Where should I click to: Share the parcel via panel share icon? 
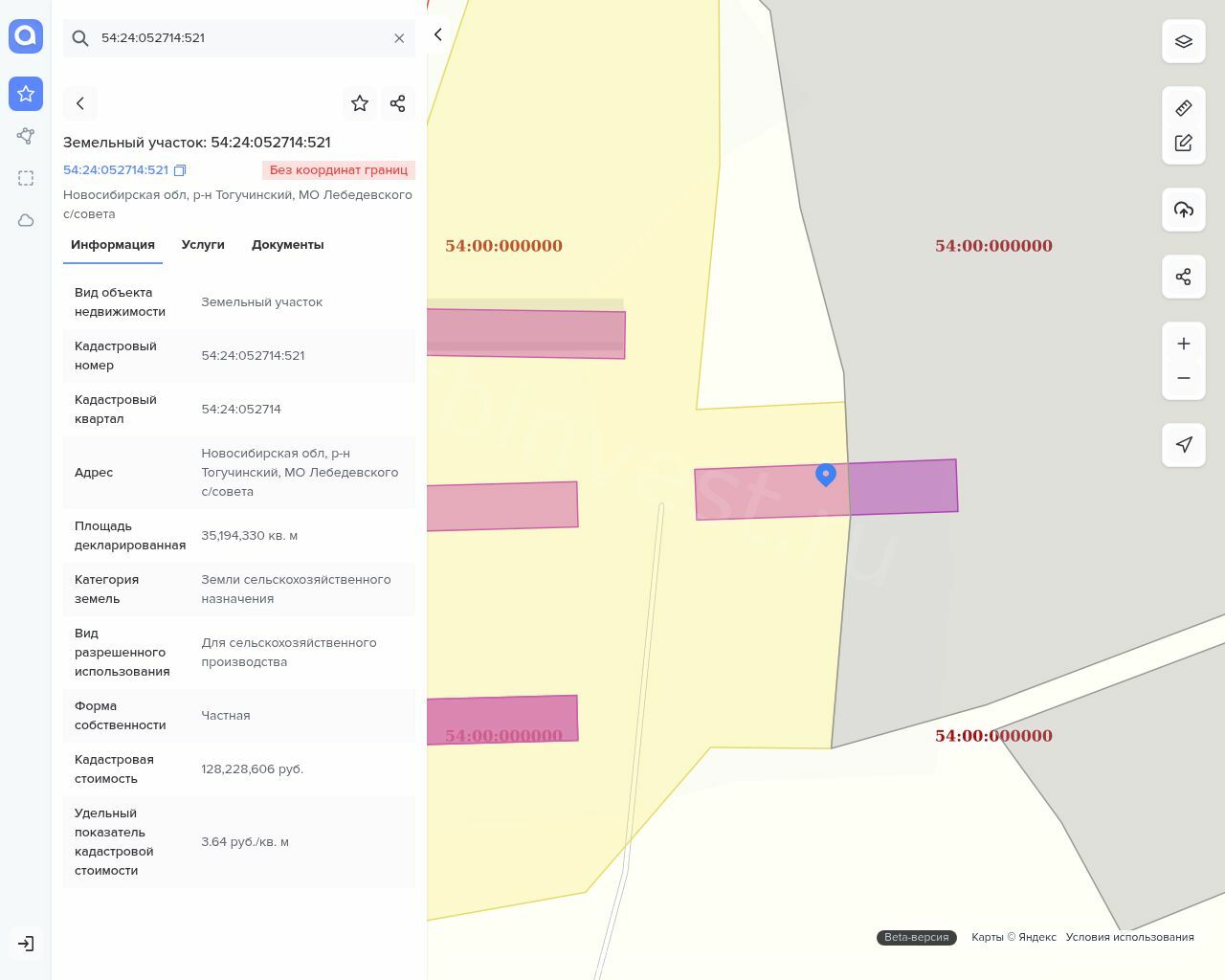pyautogui.click(x=398, y=103)
